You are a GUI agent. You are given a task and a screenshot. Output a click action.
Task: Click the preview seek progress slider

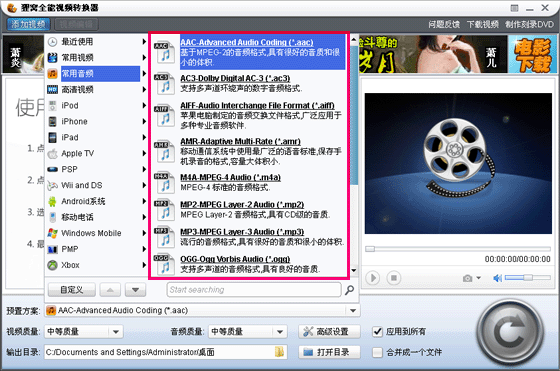pyautogui.click(x=458, y=249)
